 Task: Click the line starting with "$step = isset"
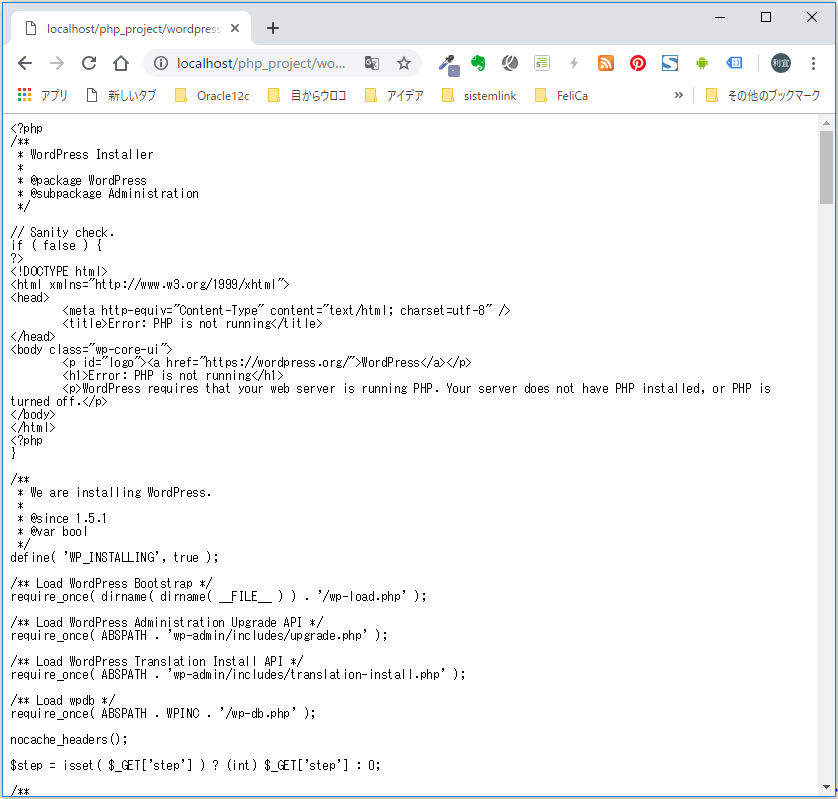coord(196,765)
